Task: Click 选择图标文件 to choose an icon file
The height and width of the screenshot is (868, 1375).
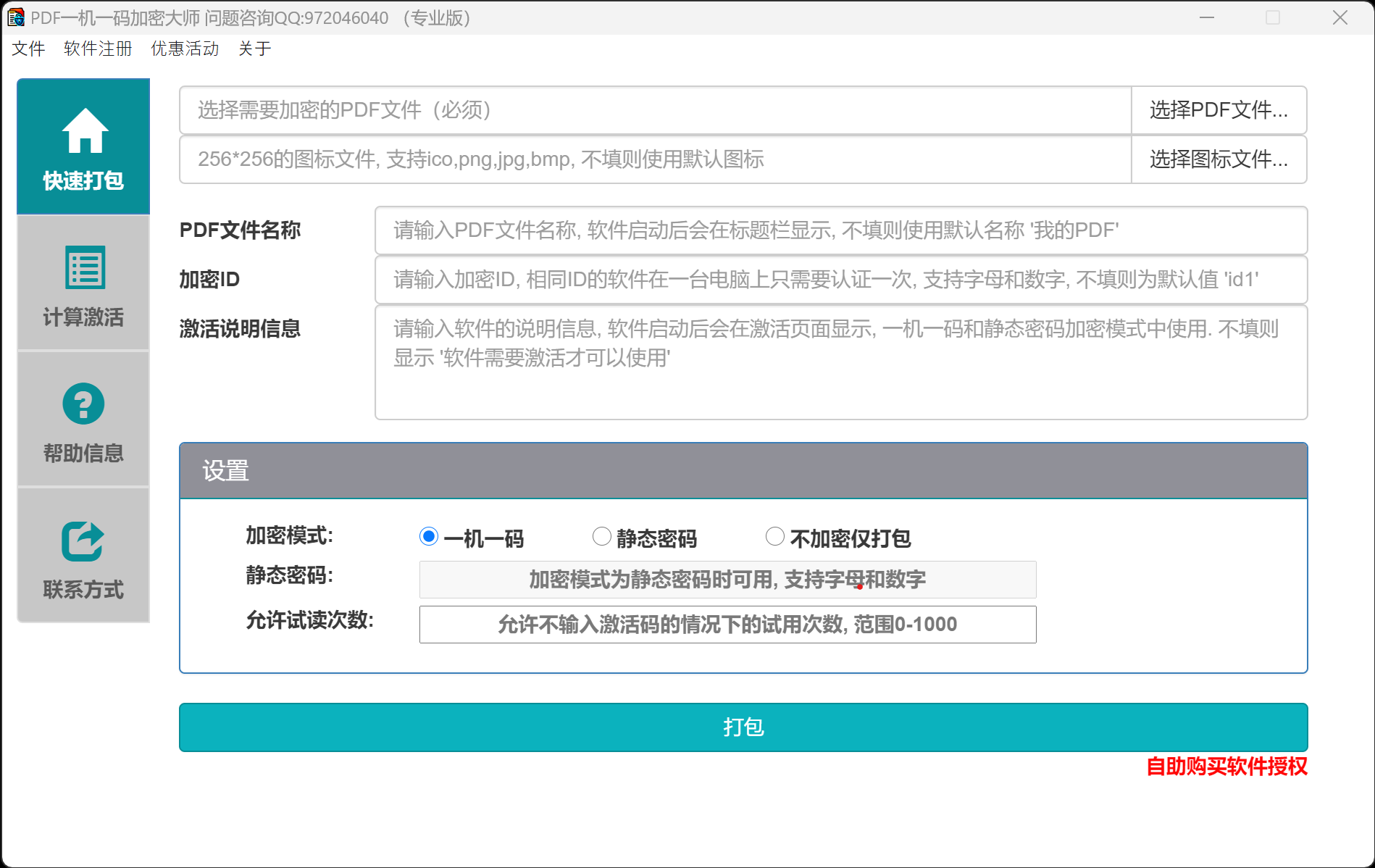Action: [1219, 159]
